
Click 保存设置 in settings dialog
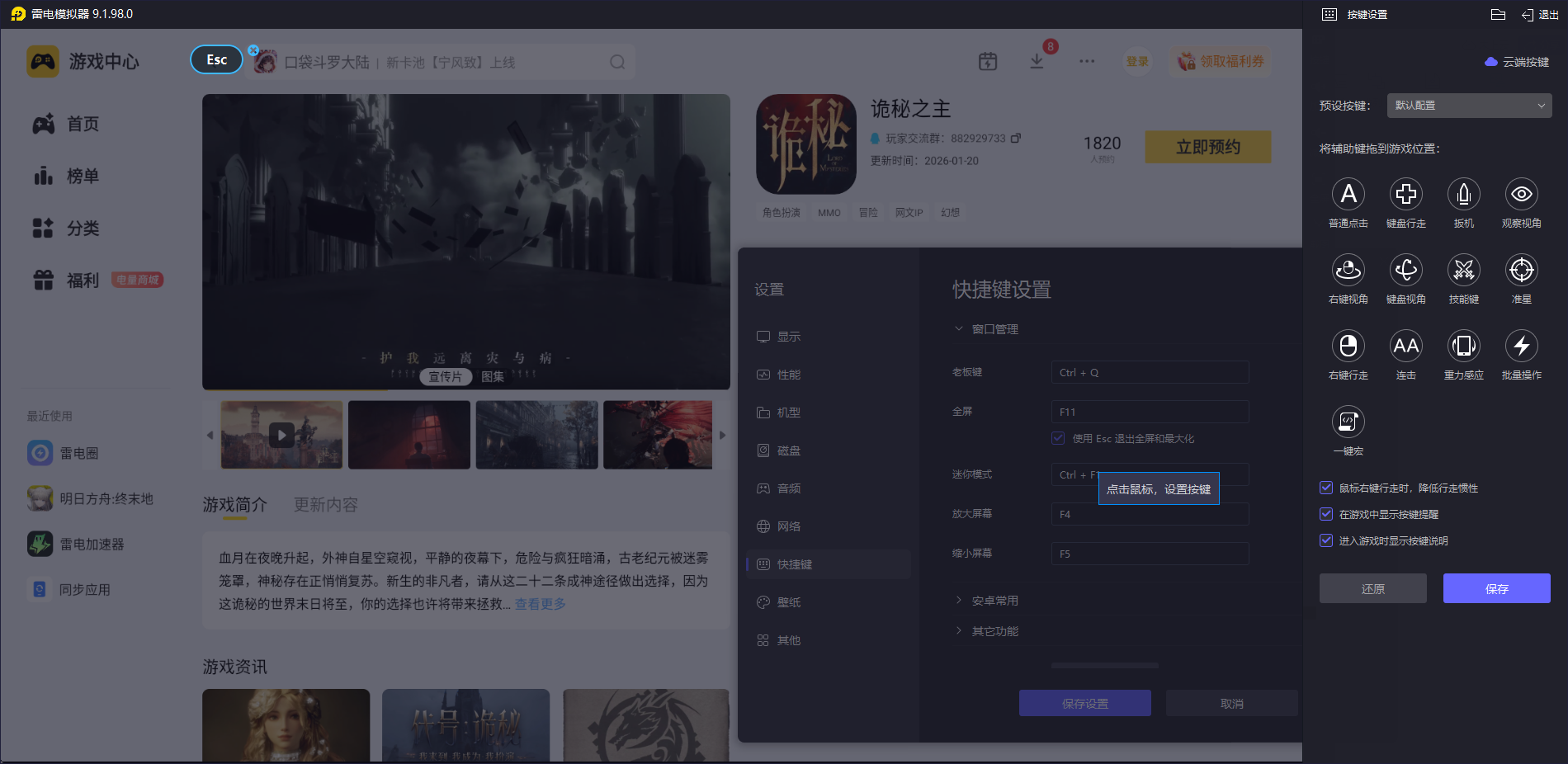point(1085,703)
